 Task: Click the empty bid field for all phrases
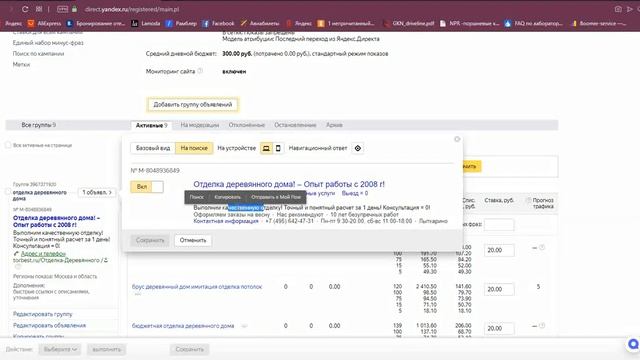click(x=499, y=224)
